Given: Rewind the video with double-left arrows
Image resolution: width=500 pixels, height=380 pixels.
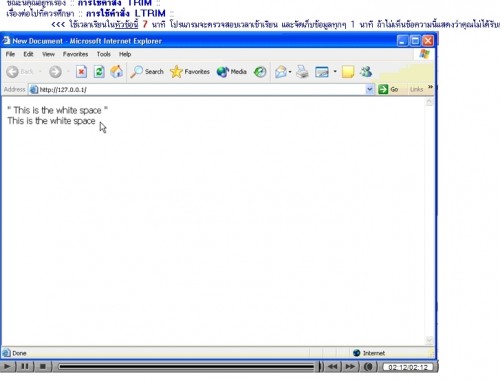Looking at the screenshot, I should 333,366.
